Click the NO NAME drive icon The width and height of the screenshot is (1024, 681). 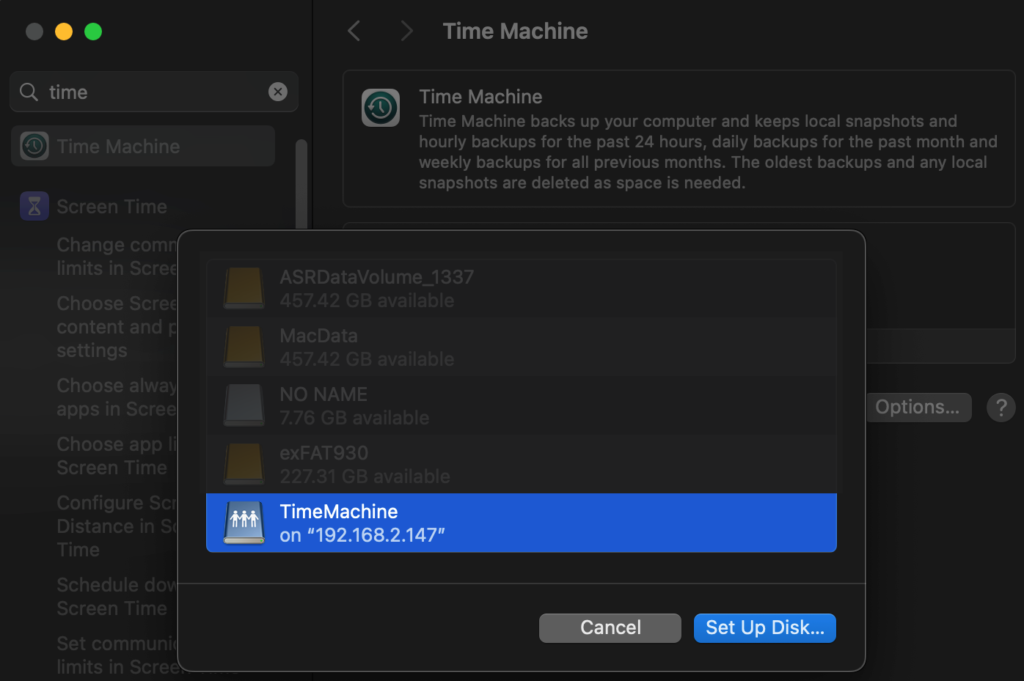click(x=244, y=405)
